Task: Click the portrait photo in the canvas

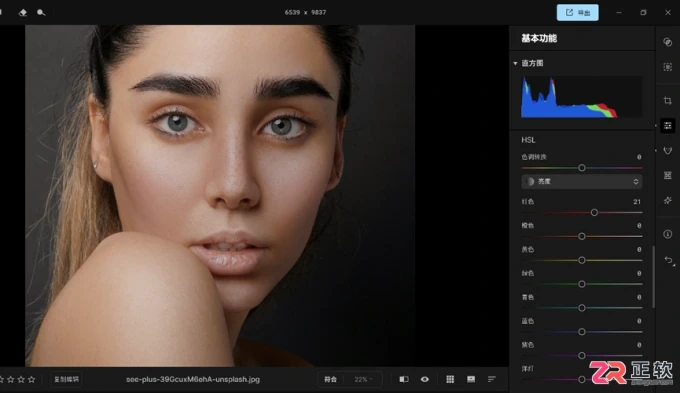Action: pos(220,196)
